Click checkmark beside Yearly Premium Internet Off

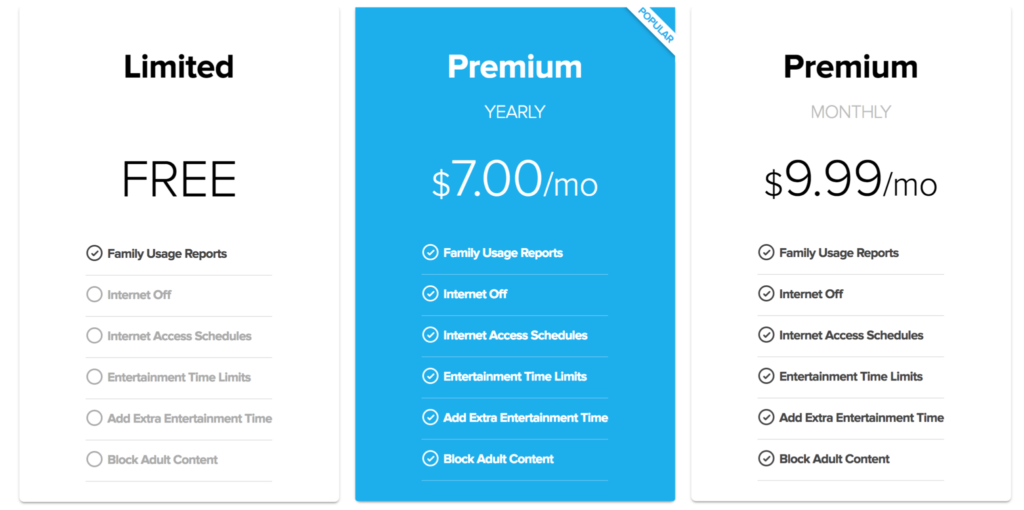430,294
